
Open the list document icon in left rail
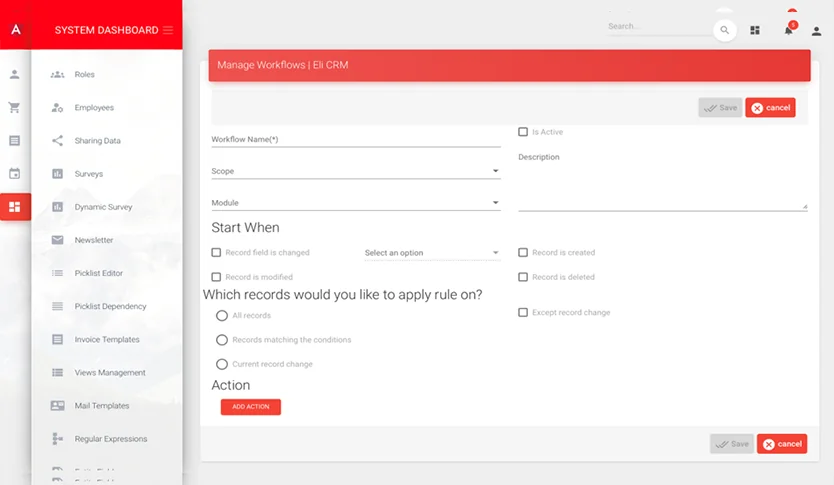pos(15,140)
